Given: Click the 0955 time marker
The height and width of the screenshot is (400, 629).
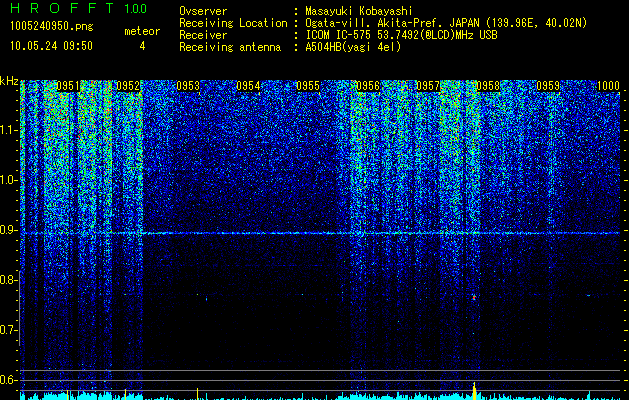Looking at the screenshot, I should coord(308,86).
